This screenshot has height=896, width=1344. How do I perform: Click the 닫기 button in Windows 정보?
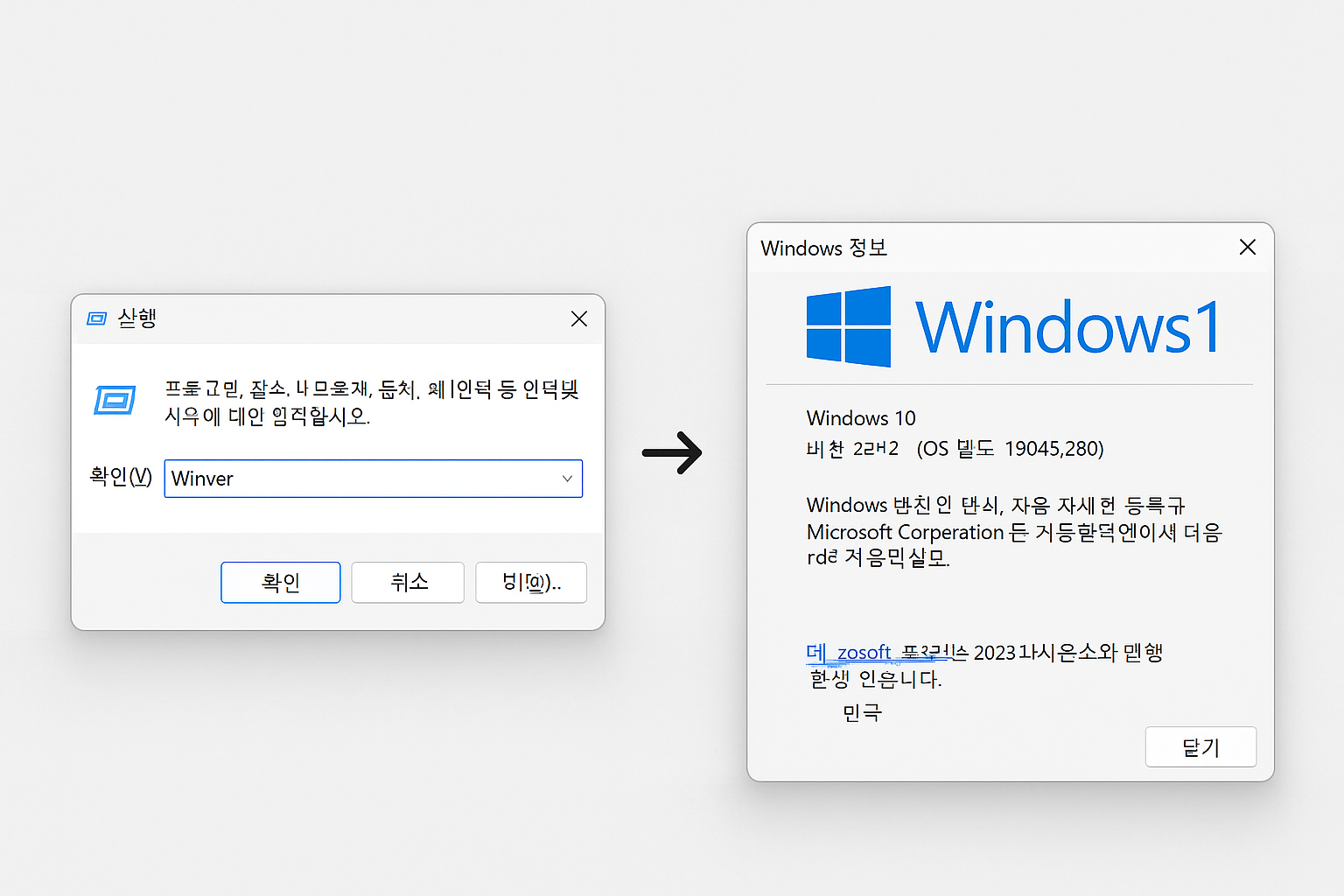pos(1200,747)
